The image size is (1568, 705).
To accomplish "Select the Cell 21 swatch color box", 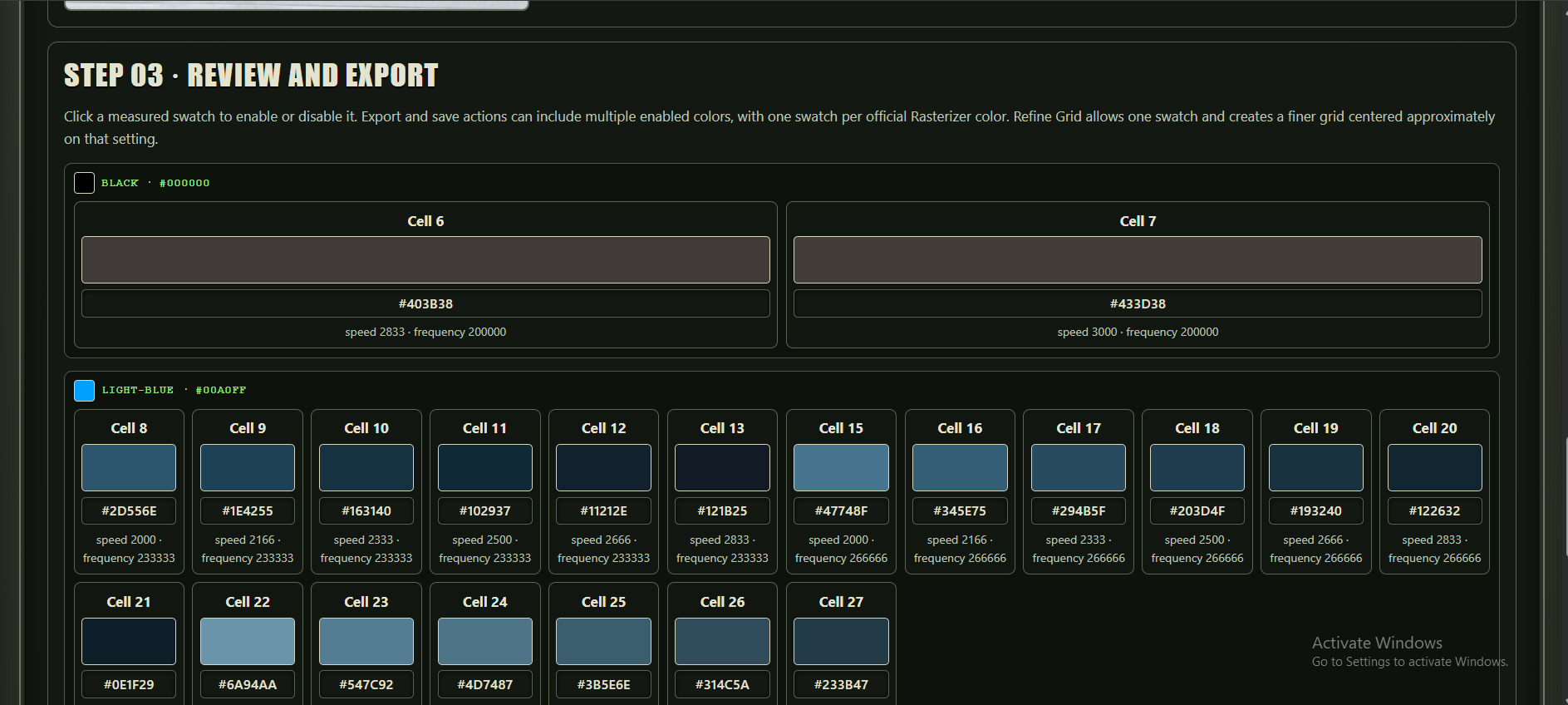I will pos(129,641).
